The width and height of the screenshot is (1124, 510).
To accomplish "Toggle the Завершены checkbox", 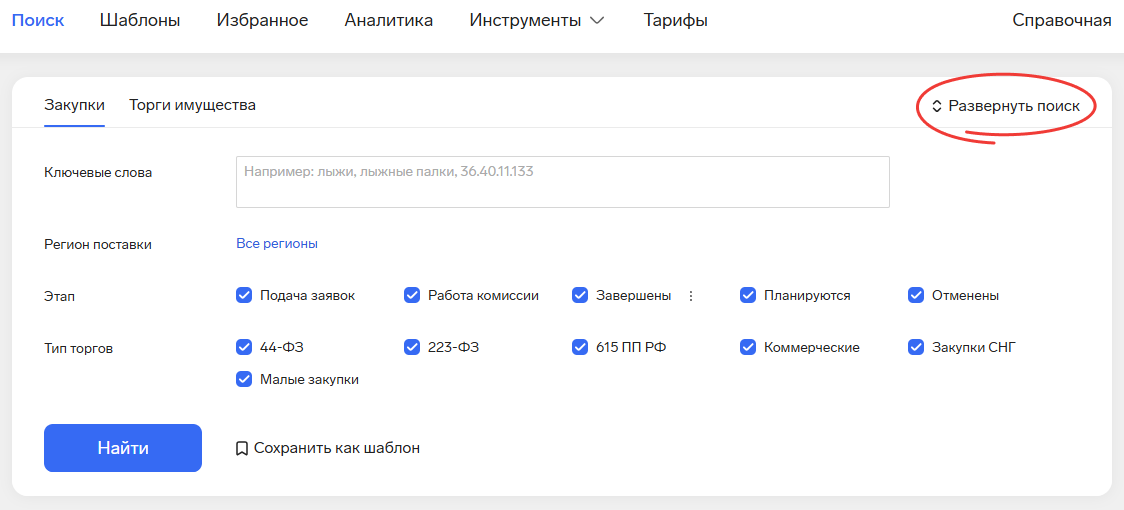I will (x=580, y=296).
